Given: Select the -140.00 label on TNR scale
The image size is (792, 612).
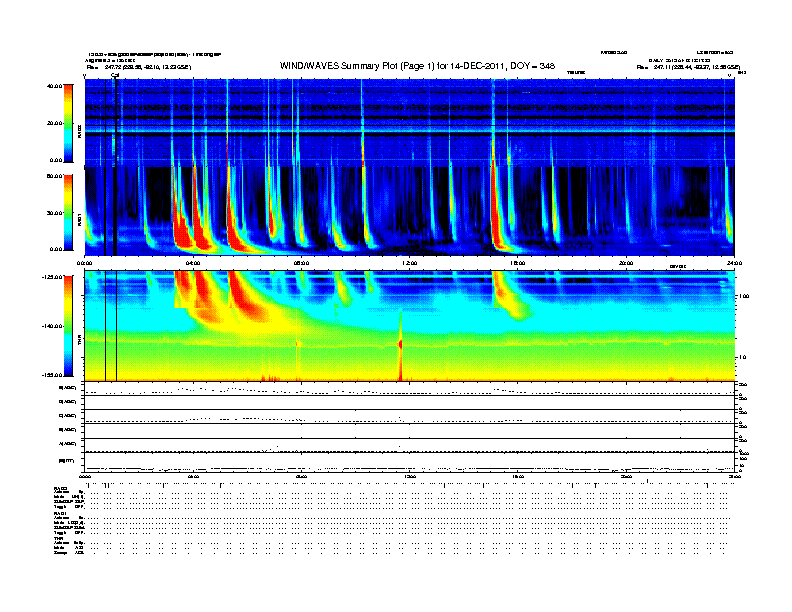Looking at the screenshot, I should tap(52, 326).
